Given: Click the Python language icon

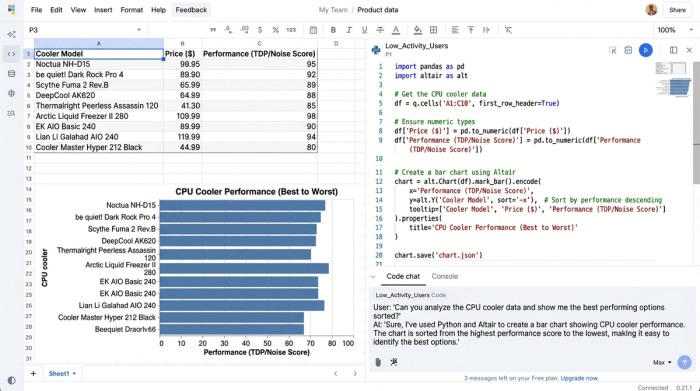Looking at the screenshot, I should point(376,50).
